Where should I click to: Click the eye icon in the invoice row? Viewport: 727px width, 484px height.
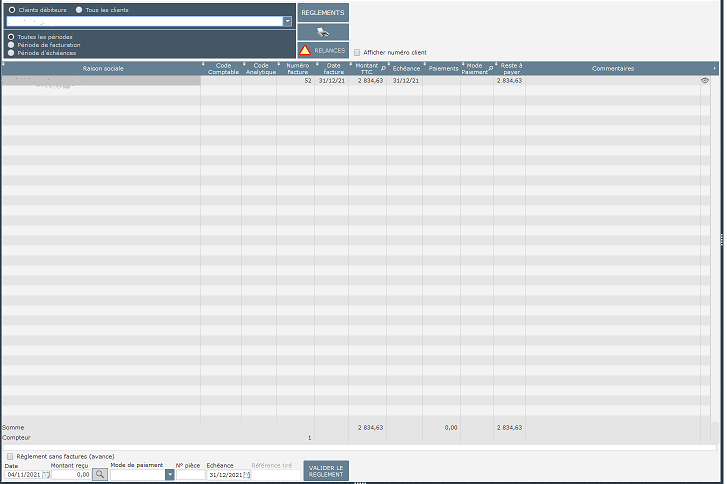pyautogui.click(x=704, y=80)
